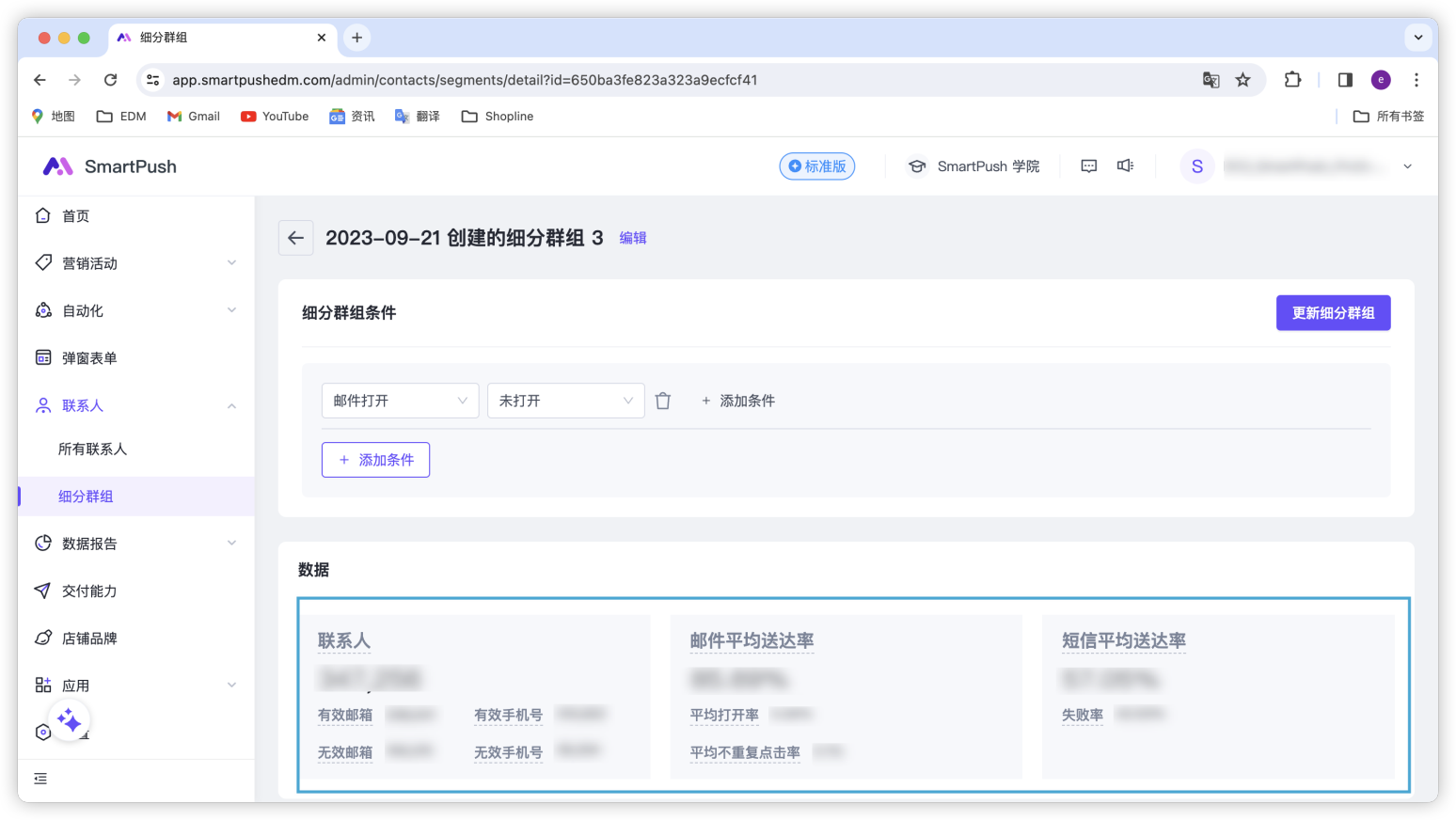
Task: Open the browser extensions puzzle icon
Action: (1292, 80)
